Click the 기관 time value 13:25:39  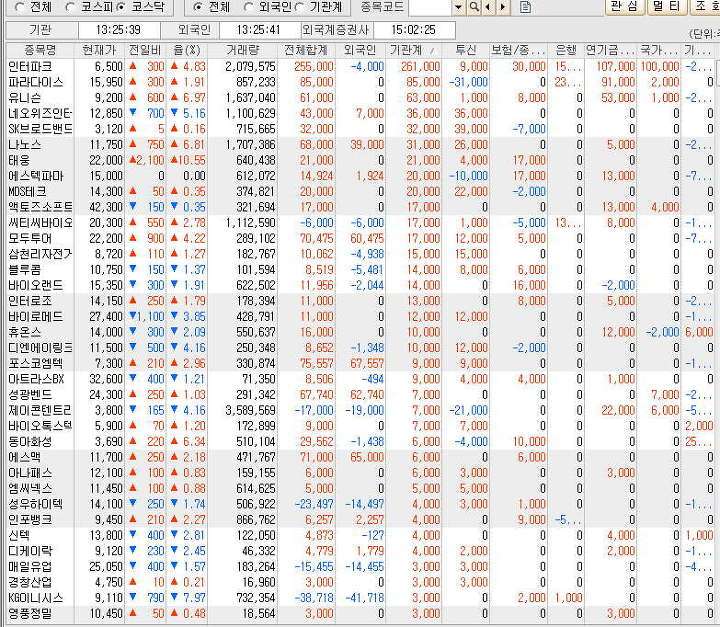click(x=118, y=30)
